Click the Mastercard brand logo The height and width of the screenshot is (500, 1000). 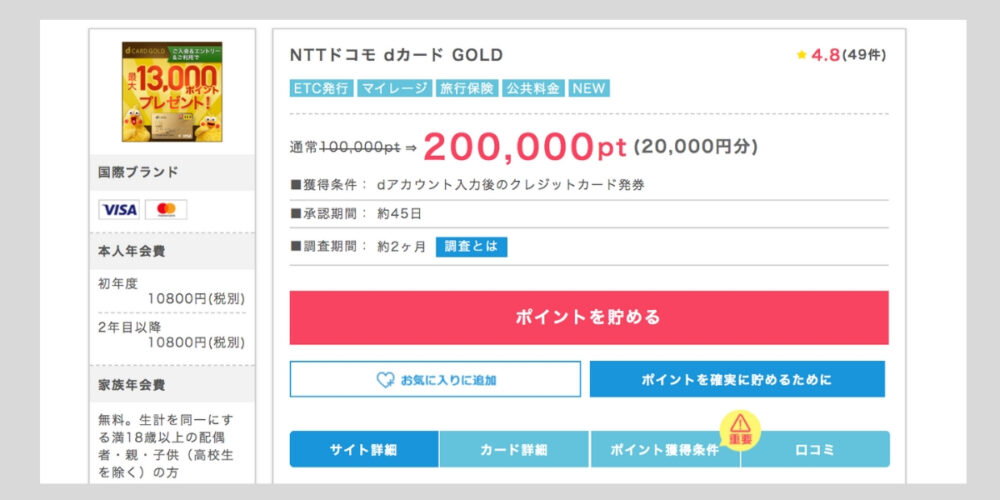[x=166, y=209]
